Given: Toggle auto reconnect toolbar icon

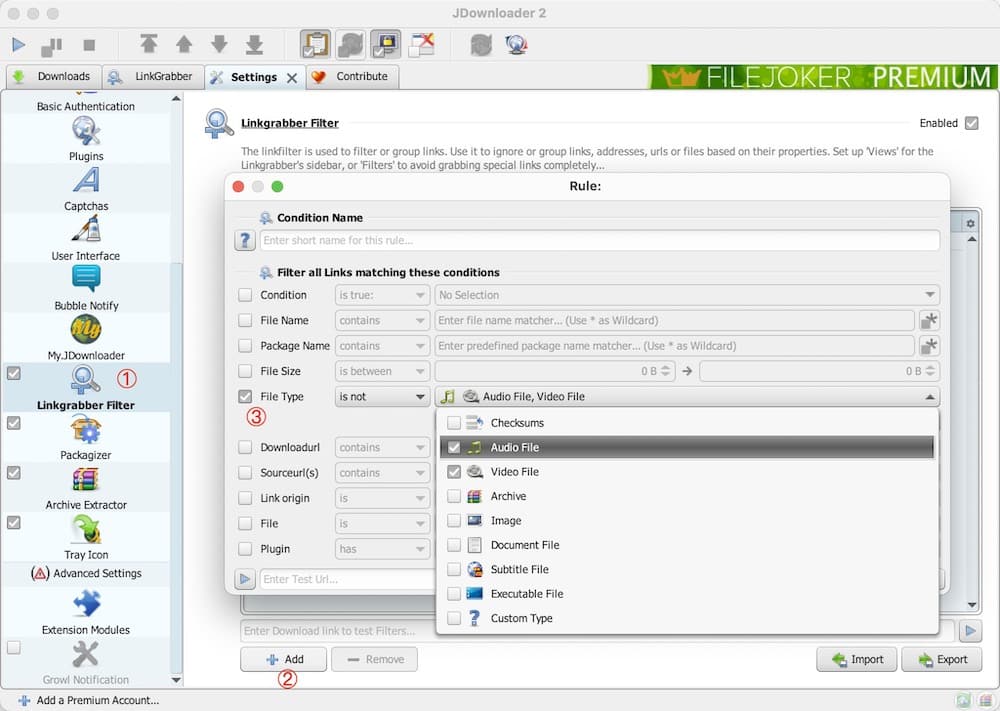Looking at the screenshot, I should tap(351, 44).
